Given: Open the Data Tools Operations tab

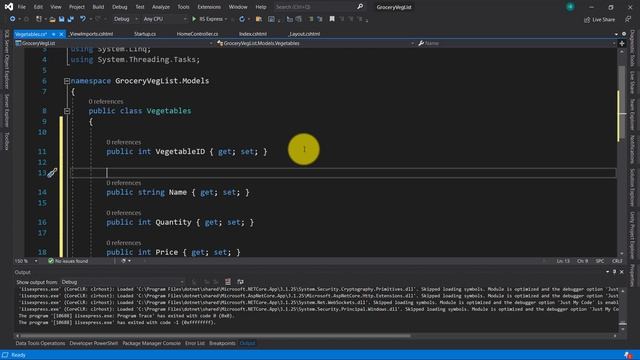Looking at the screenshot, I should 40,343.
